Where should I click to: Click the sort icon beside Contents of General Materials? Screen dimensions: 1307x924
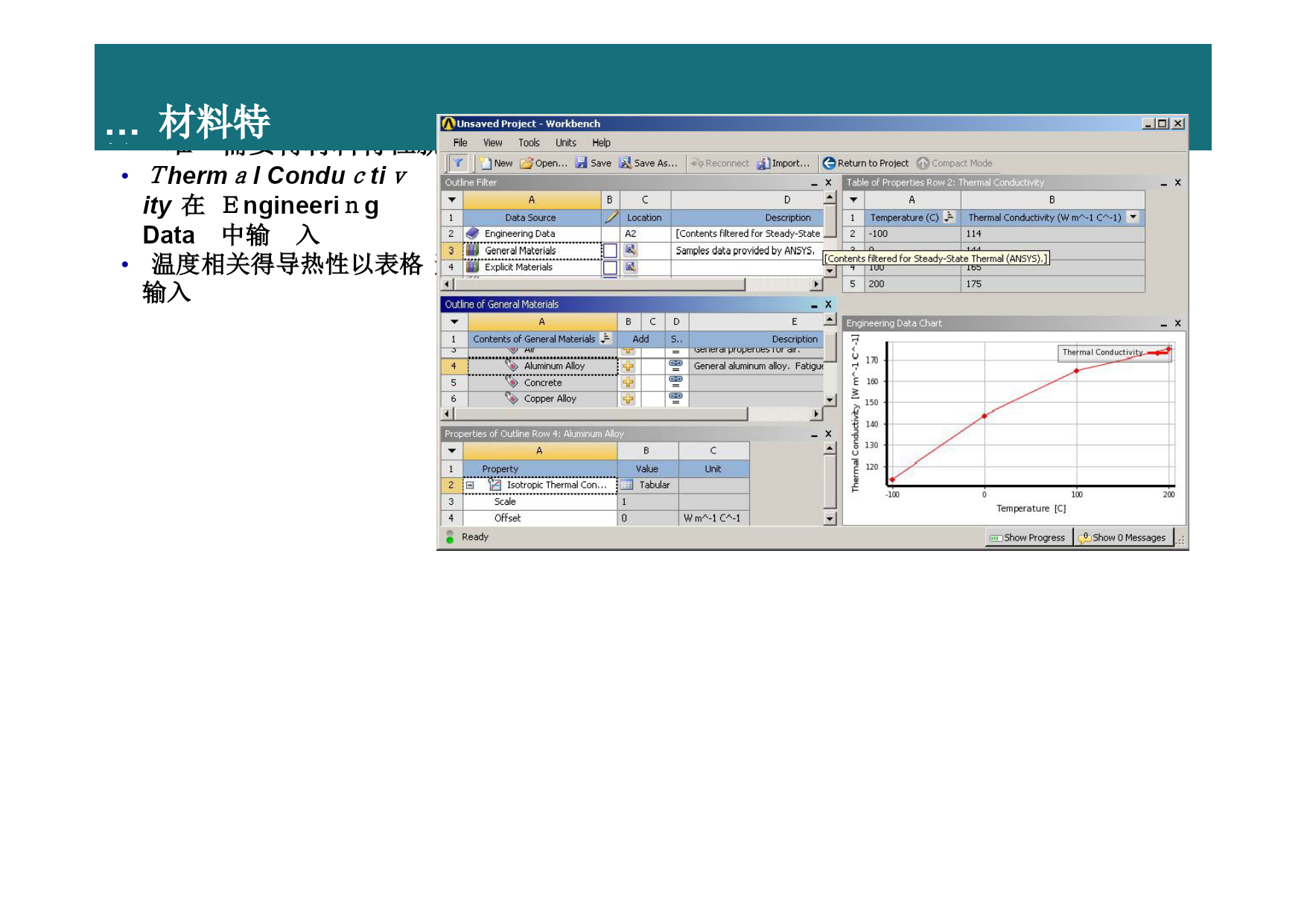point(605,339)
